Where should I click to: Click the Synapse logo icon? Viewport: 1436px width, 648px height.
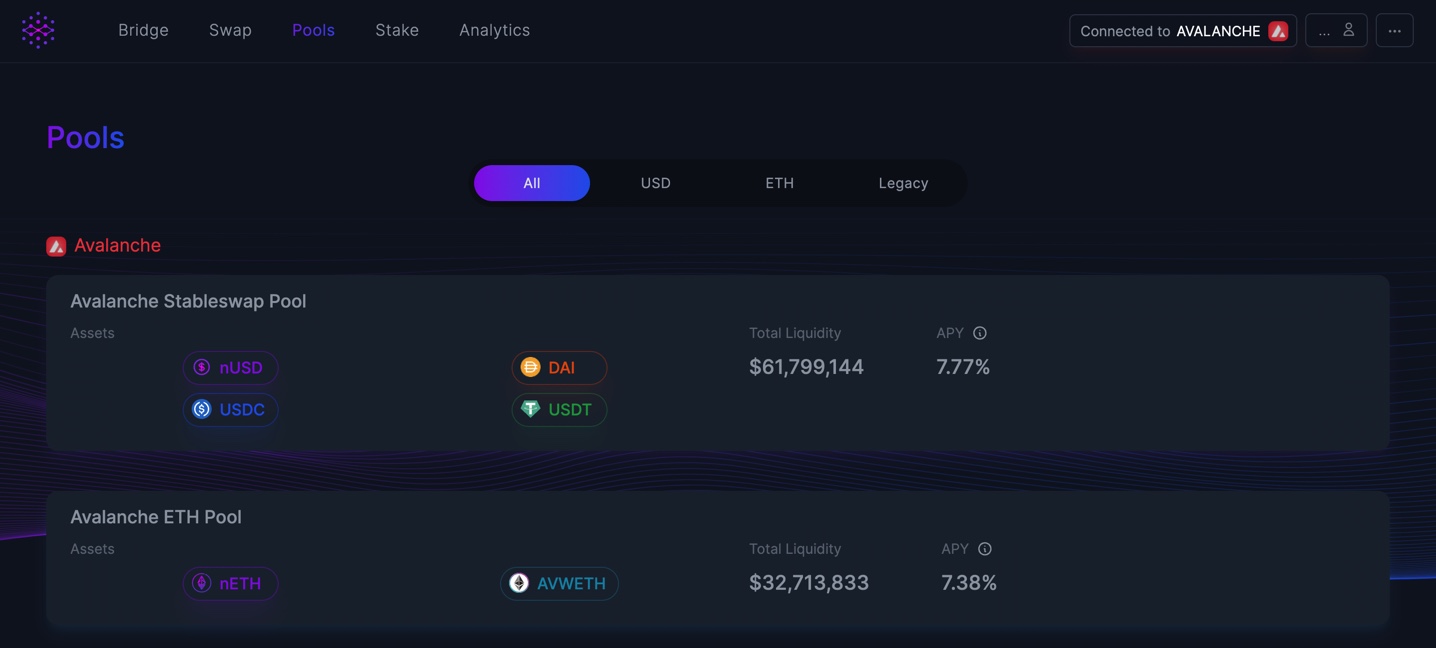coord(38,30)
